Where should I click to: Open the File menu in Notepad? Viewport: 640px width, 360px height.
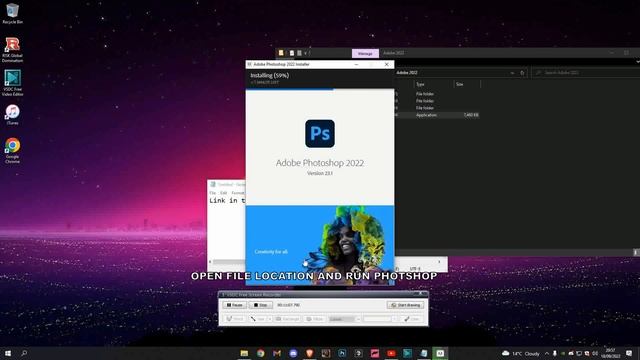pyautogui.click(x=213, y=193)
